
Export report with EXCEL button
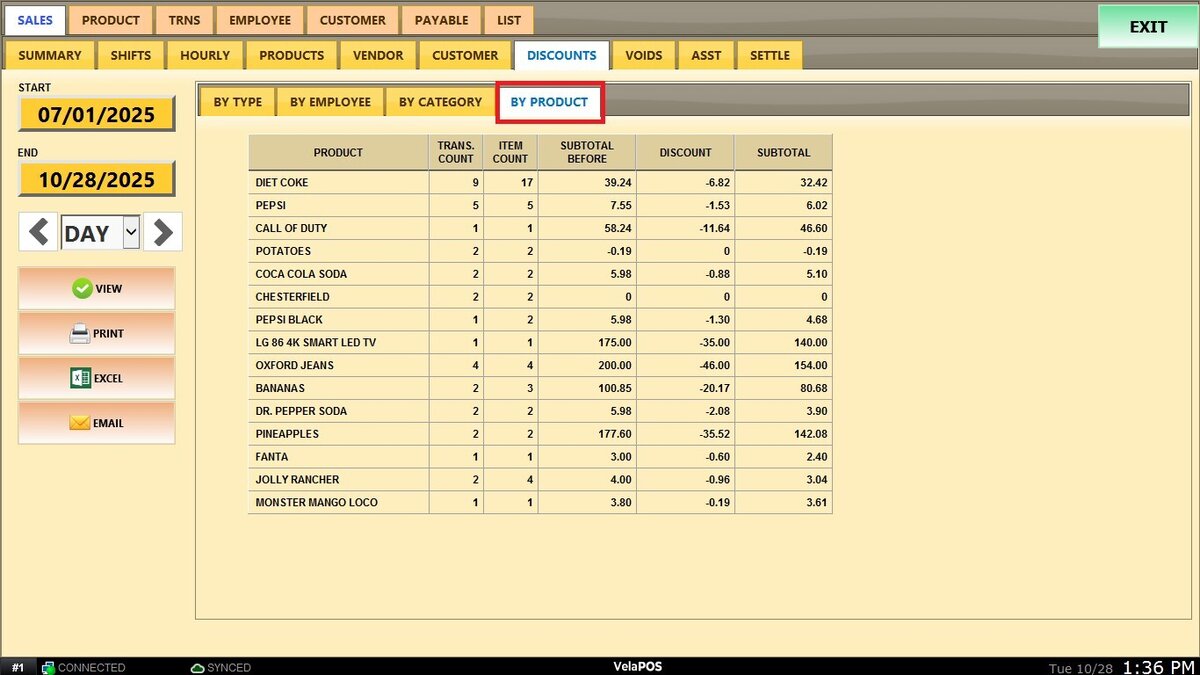(96, 378)
